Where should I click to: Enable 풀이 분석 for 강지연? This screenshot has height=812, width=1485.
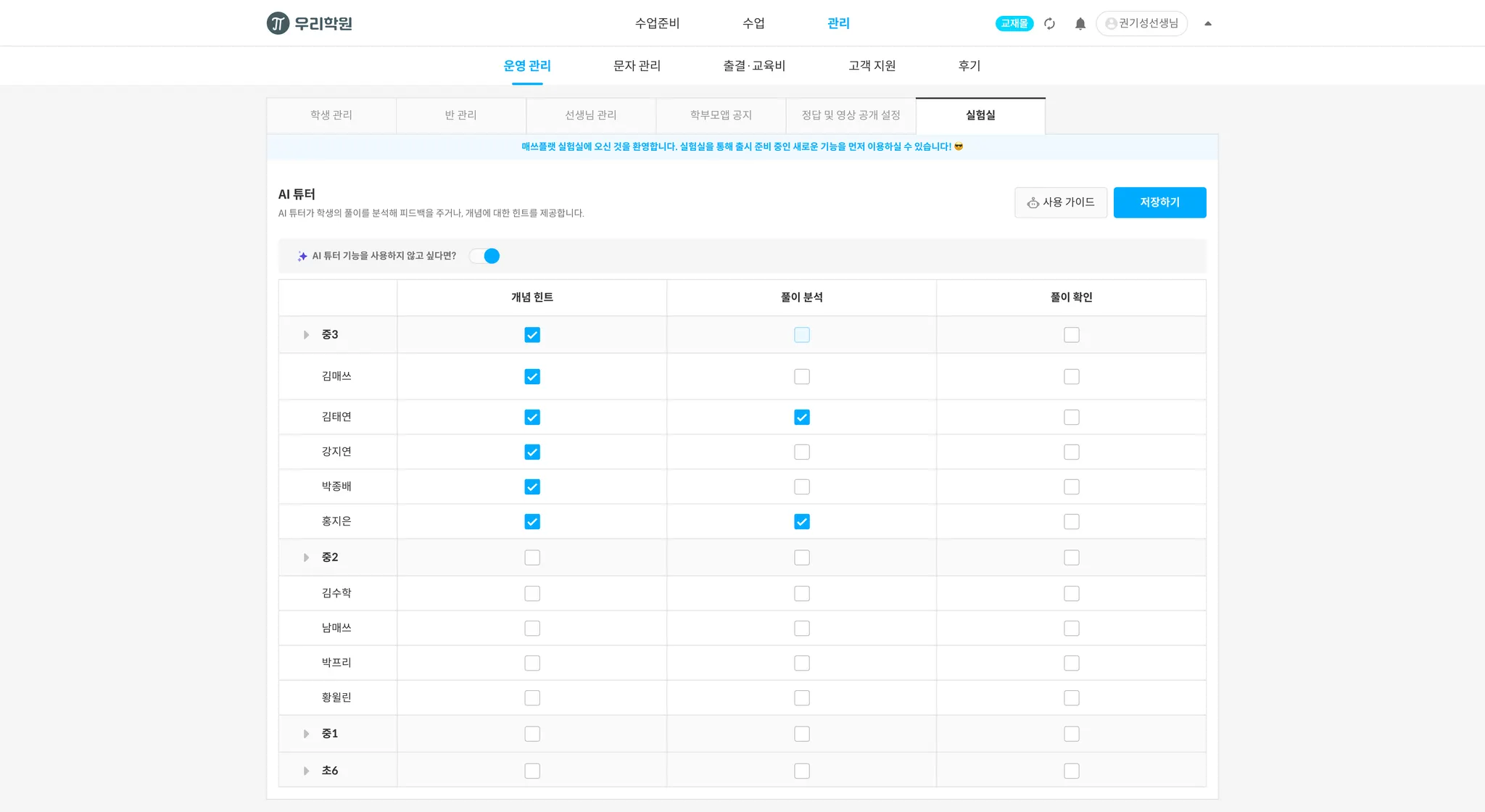pyautogui.click(x=801, y=452)
